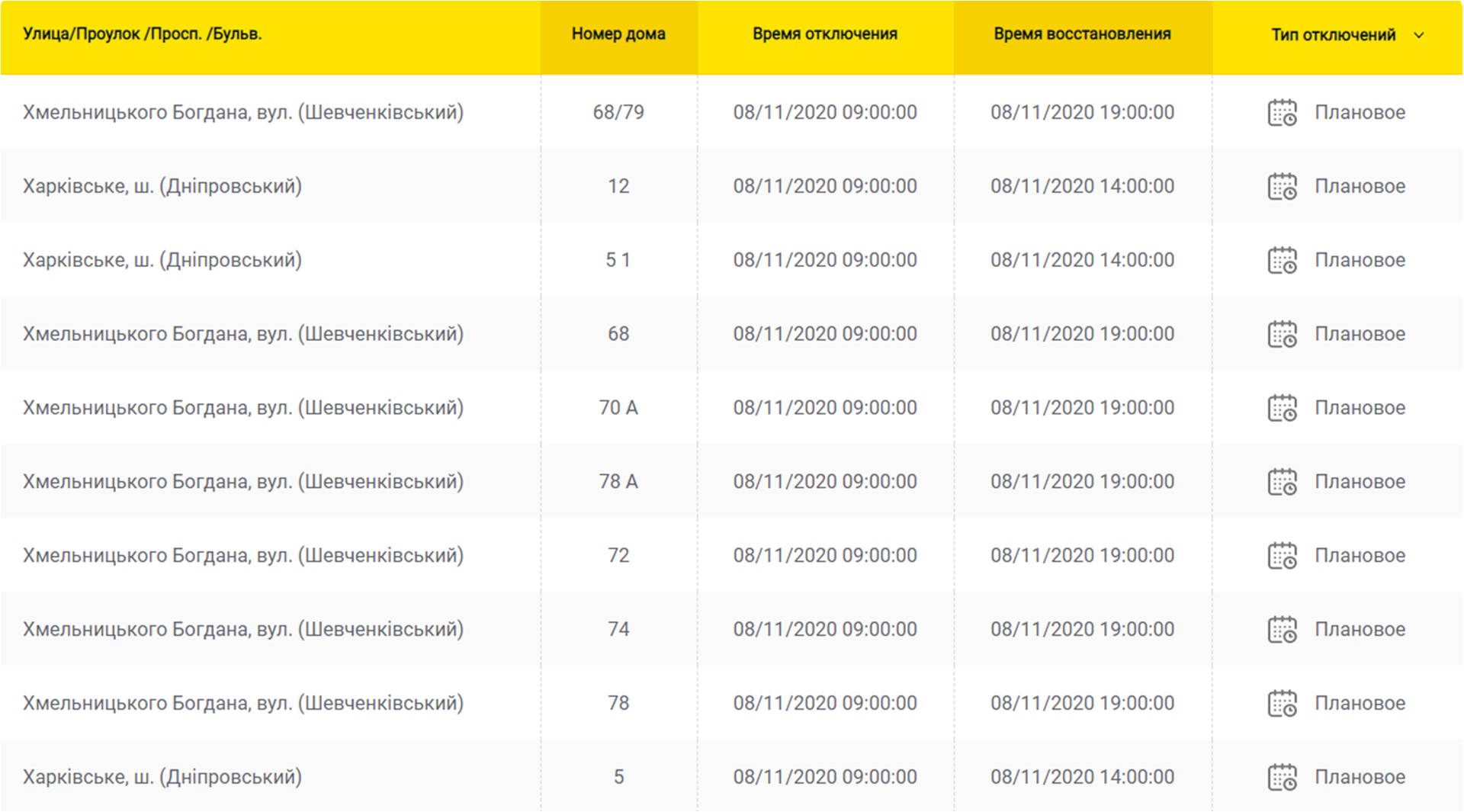This screenshot has width=1464, height=812.
Task: Click the Номер дома column header
Action: pyautogui.click(x=618, y=34)
